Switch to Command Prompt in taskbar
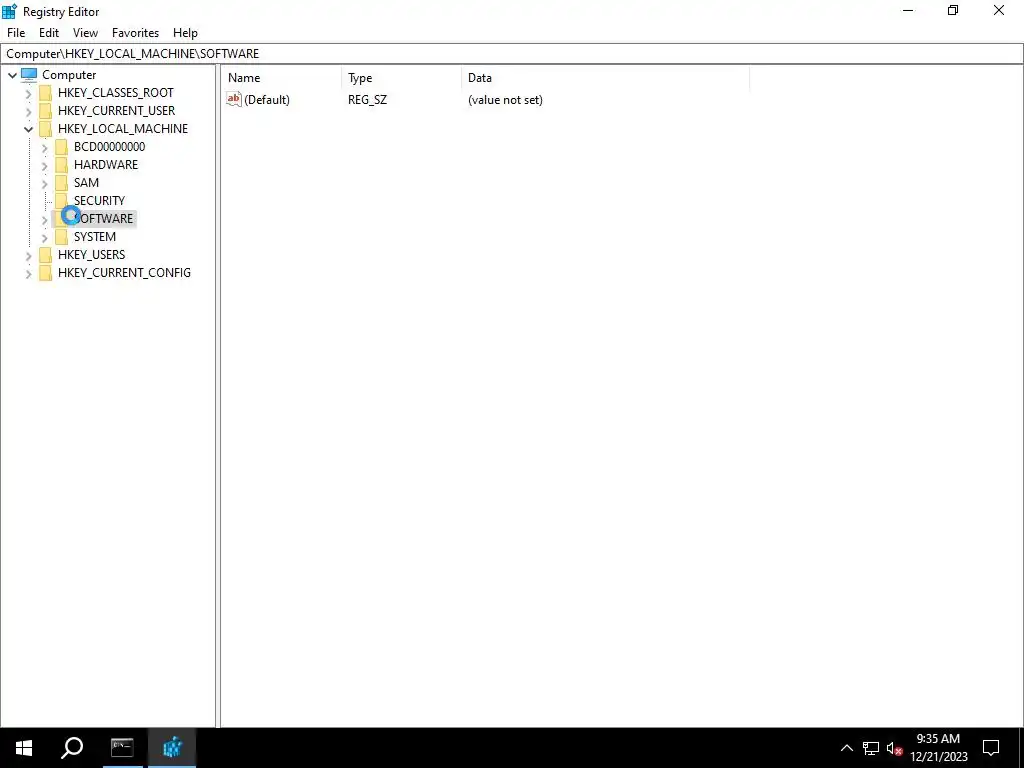Viewport: 1024px width, 768px height. click(x=122, y=748)
